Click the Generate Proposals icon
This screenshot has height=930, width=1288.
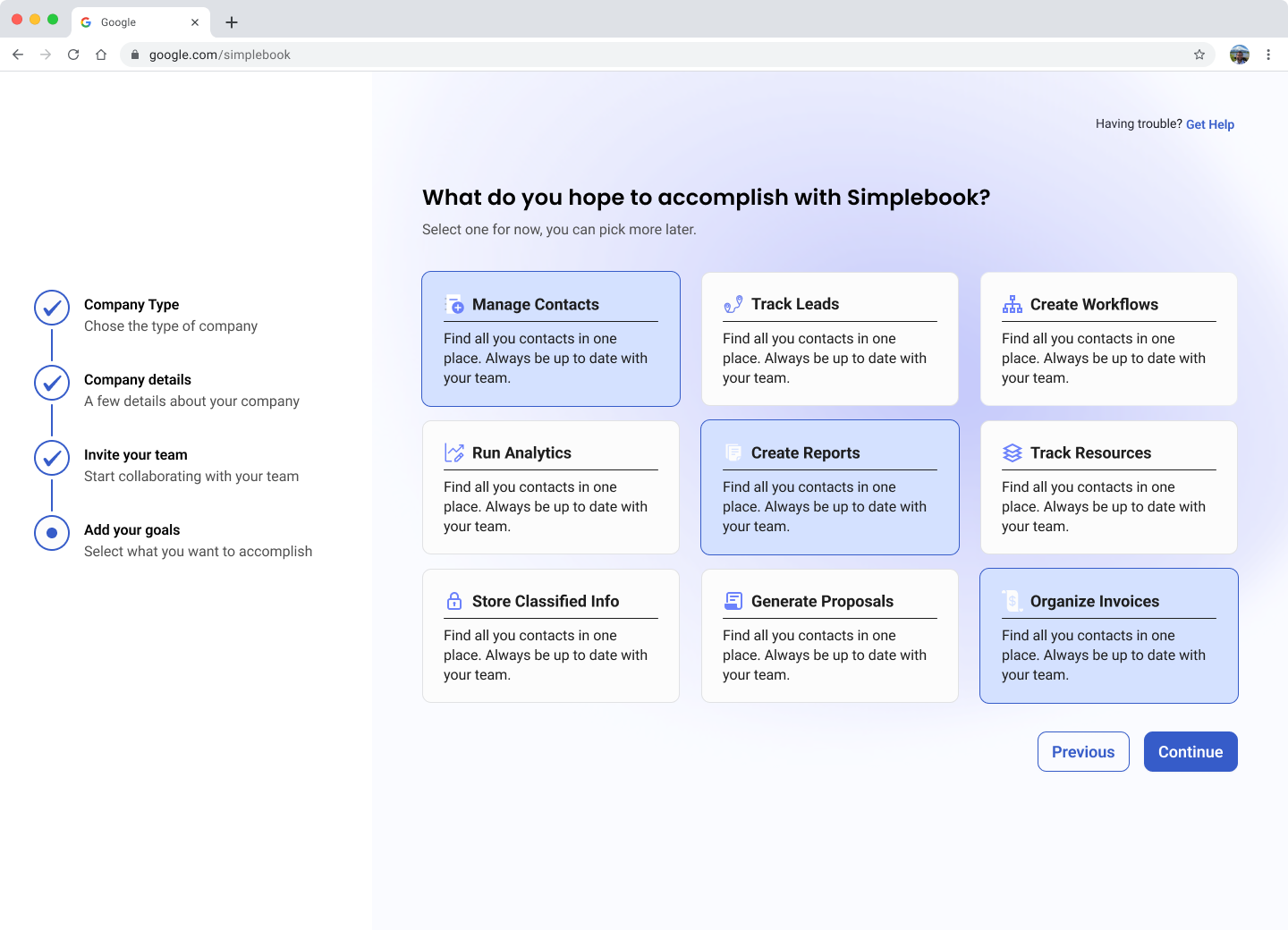tap(733, 601)
